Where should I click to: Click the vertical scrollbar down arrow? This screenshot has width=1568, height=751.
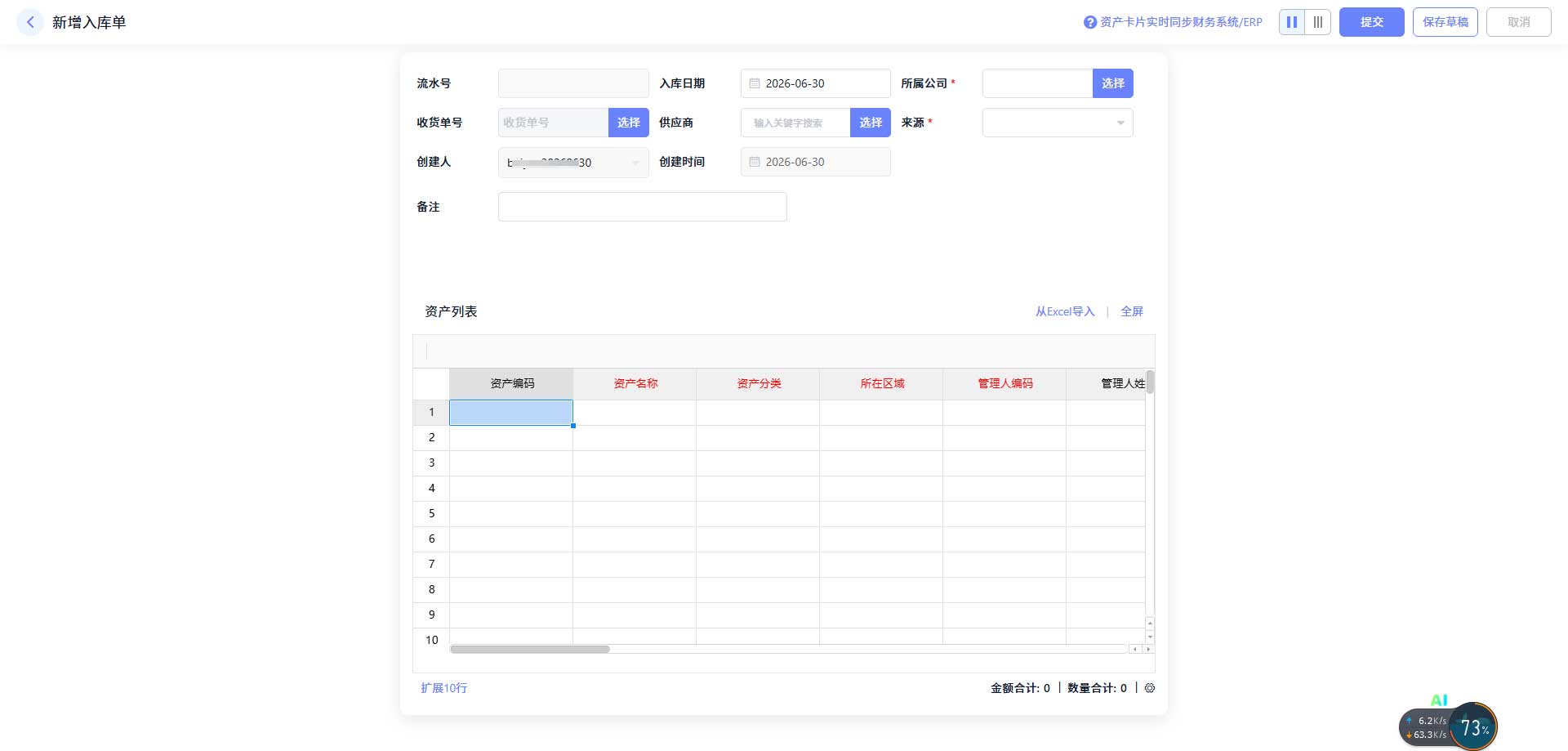click(x=1150, y=637)
